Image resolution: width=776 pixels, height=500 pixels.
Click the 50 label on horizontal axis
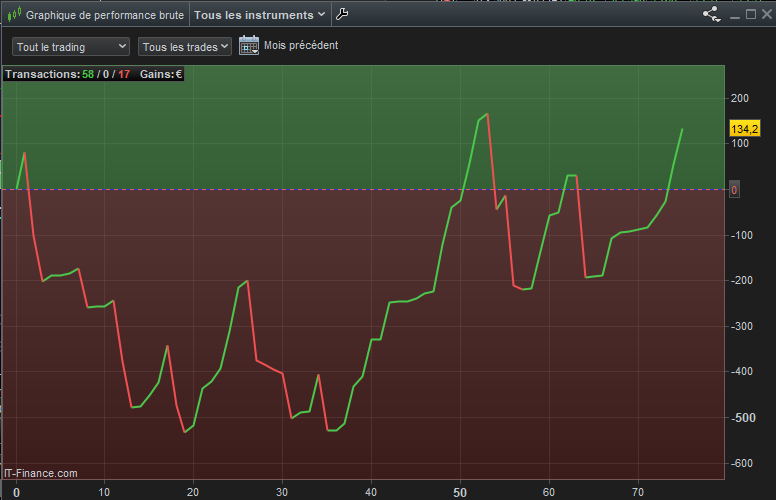tap(460, 493)
